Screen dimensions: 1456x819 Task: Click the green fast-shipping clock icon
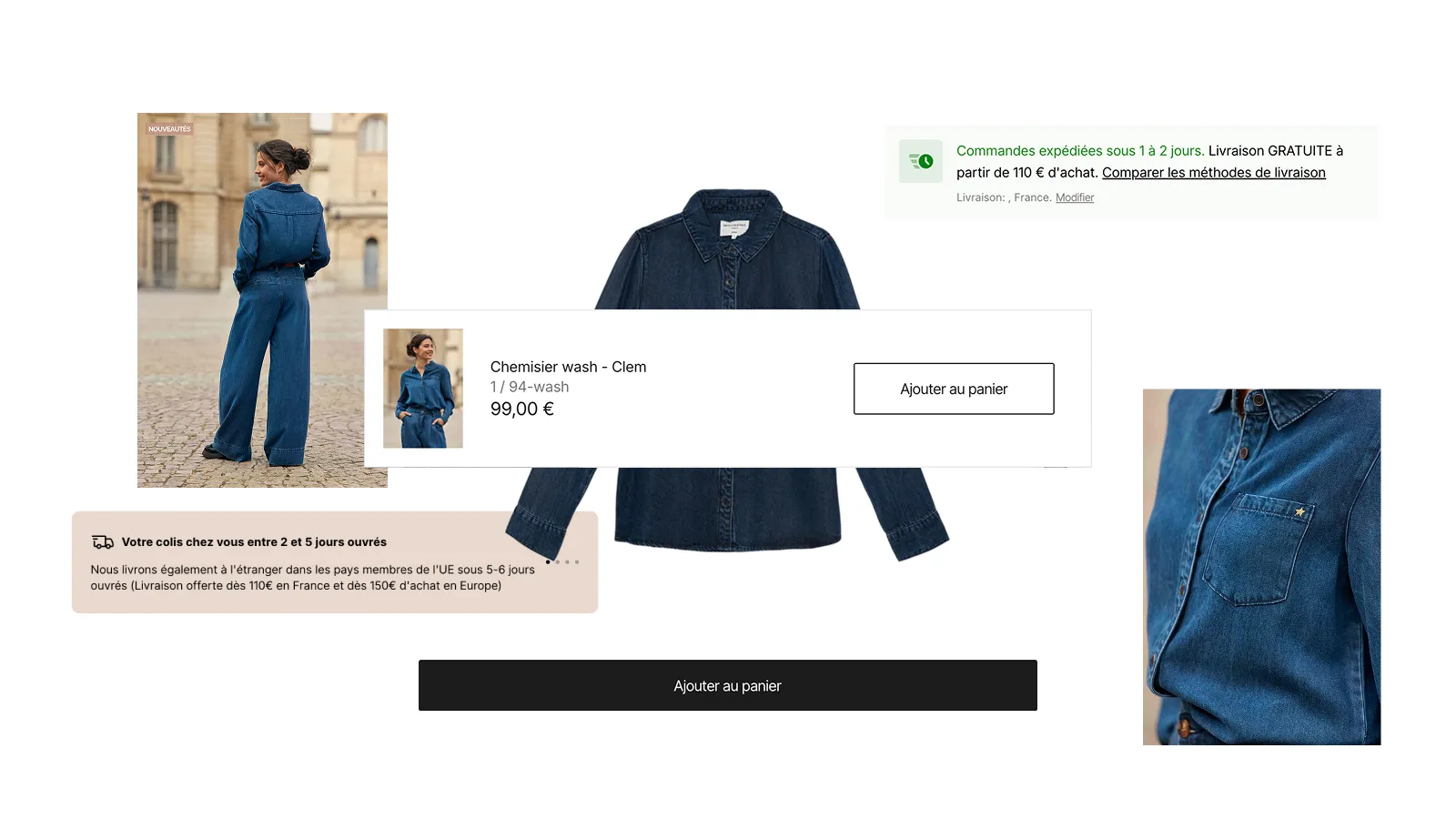pyautogui.click(x=921, y=161)
